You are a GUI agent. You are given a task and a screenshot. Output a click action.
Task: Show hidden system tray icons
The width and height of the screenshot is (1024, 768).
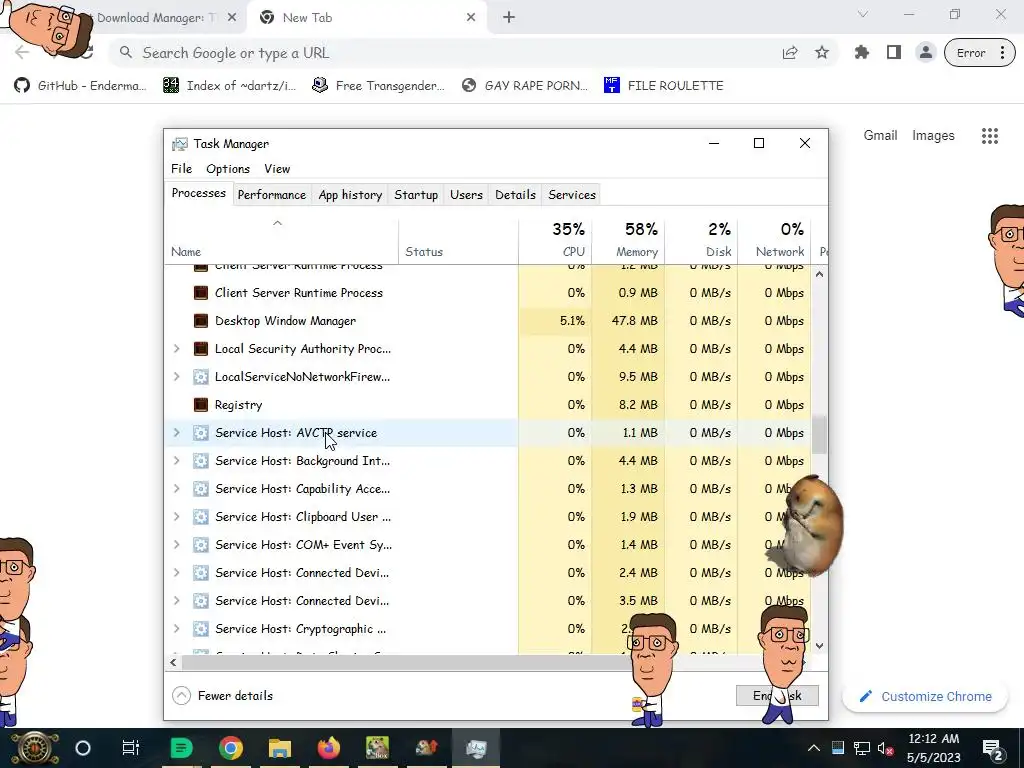click(814, 748)
